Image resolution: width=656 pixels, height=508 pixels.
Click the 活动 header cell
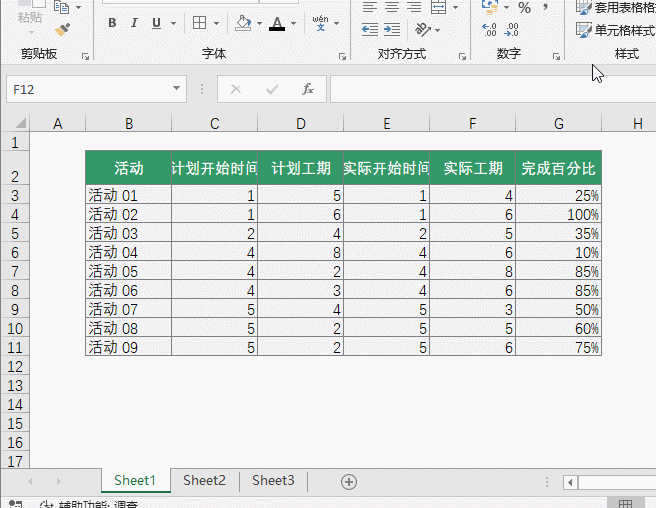(x=128, y=168)
